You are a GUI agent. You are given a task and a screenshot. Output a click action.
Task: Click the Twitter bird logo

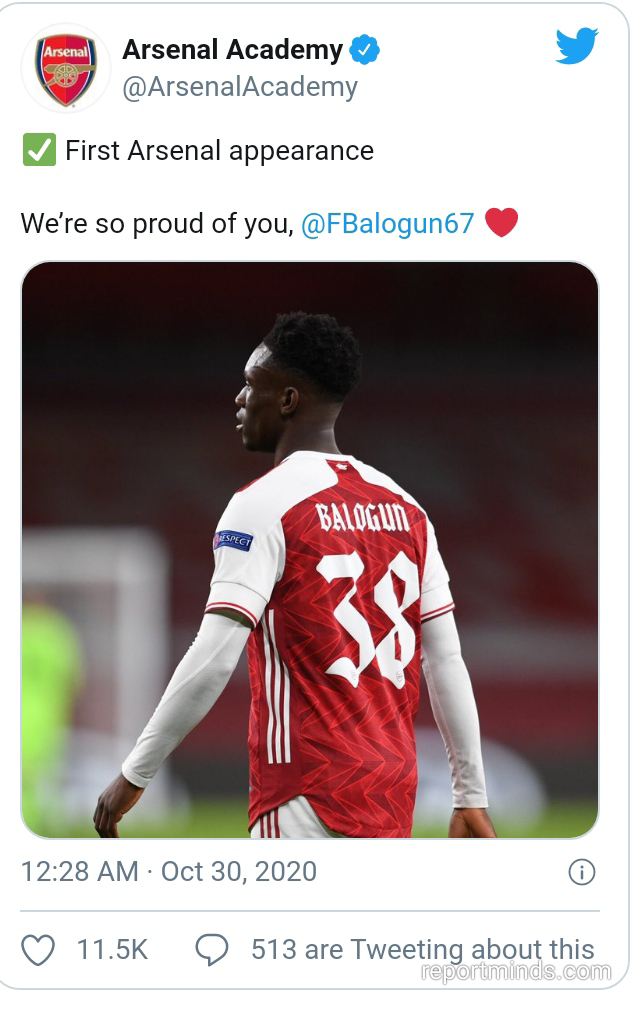click(576, 45)
